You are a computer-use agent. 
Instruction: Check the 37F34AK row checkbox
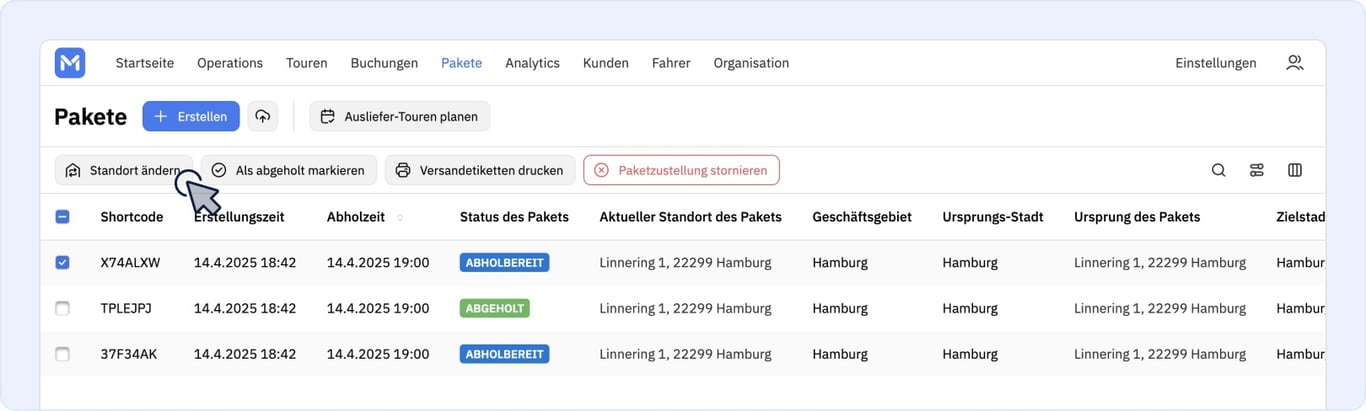62,354
